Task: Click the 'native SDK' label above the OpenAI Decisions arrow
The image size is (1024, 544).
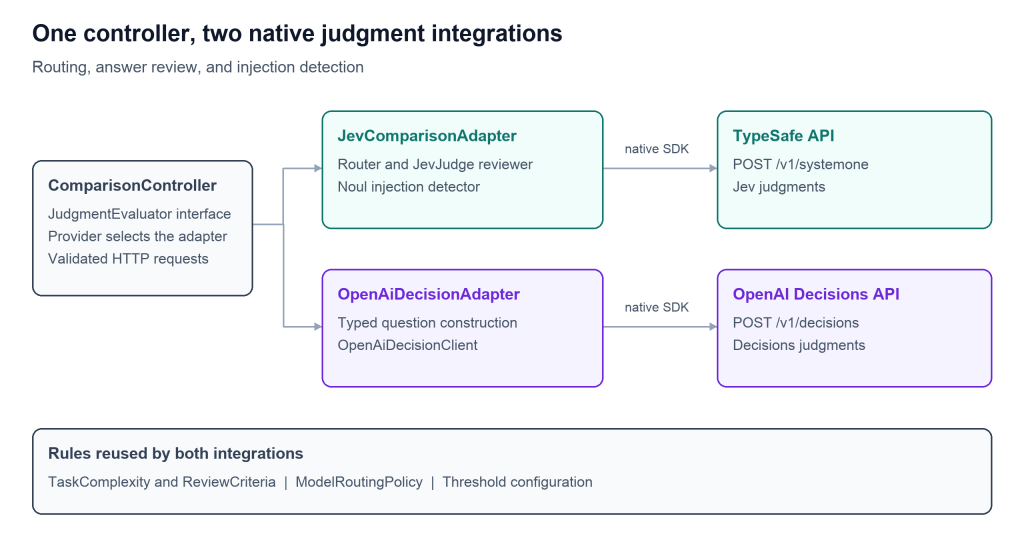Action: pyautogui.click(x=656, y=308)
